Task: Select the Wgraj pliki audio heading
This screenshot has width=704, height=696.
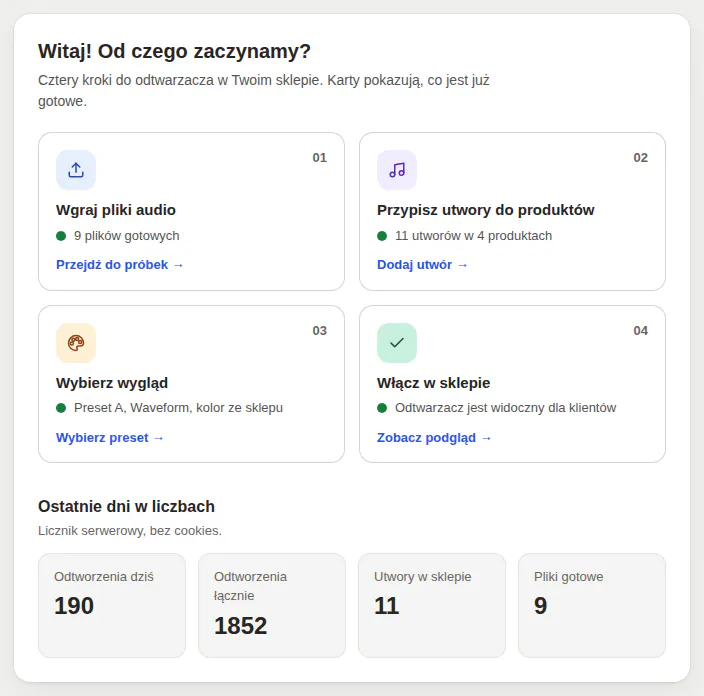Action: pyautogui.click(x=116, y=210)
